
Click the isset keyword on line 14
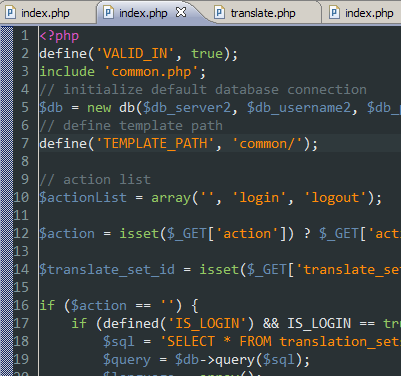219,270
